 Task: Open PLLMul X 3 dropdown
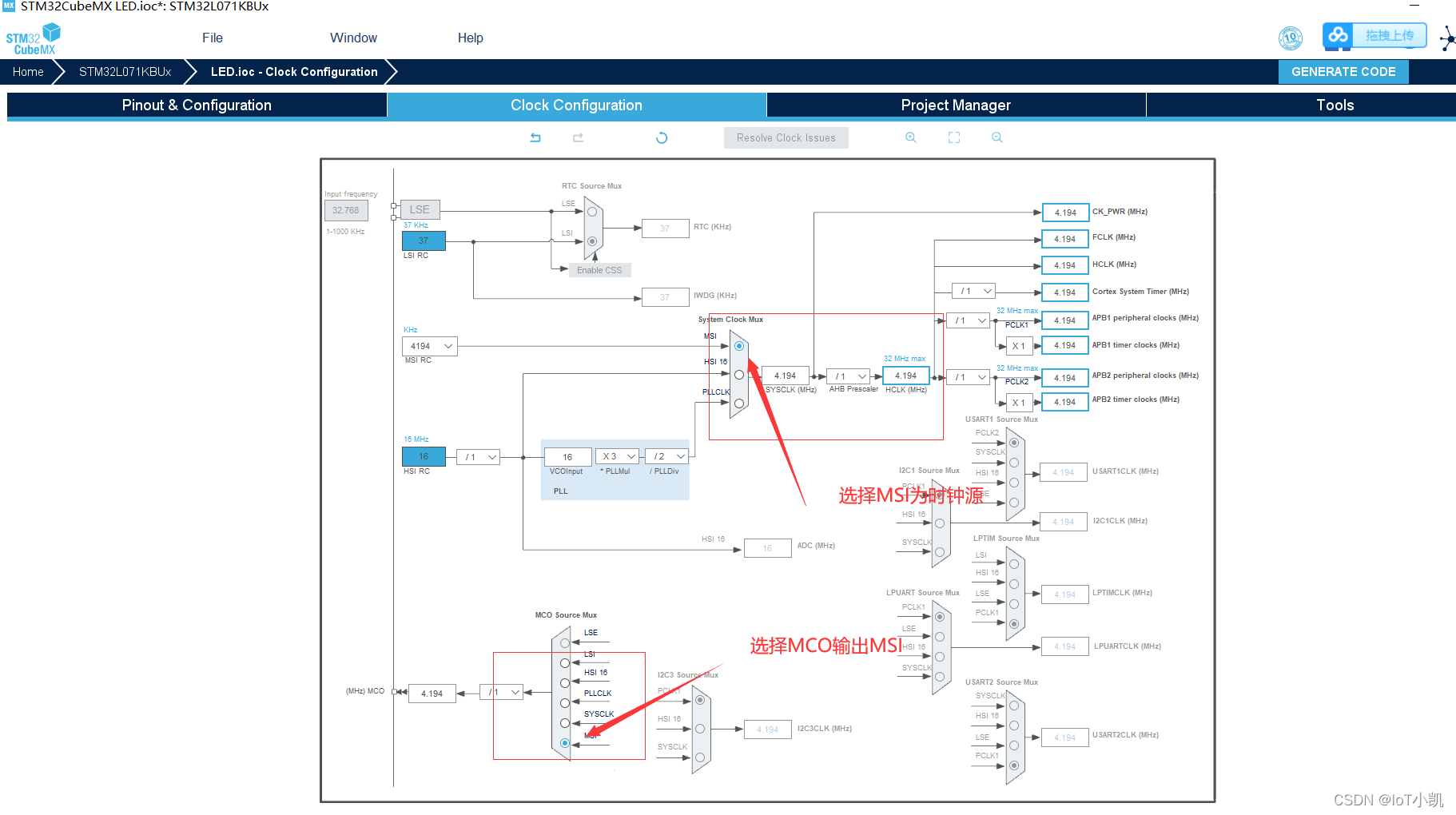[x=618, y=456]
